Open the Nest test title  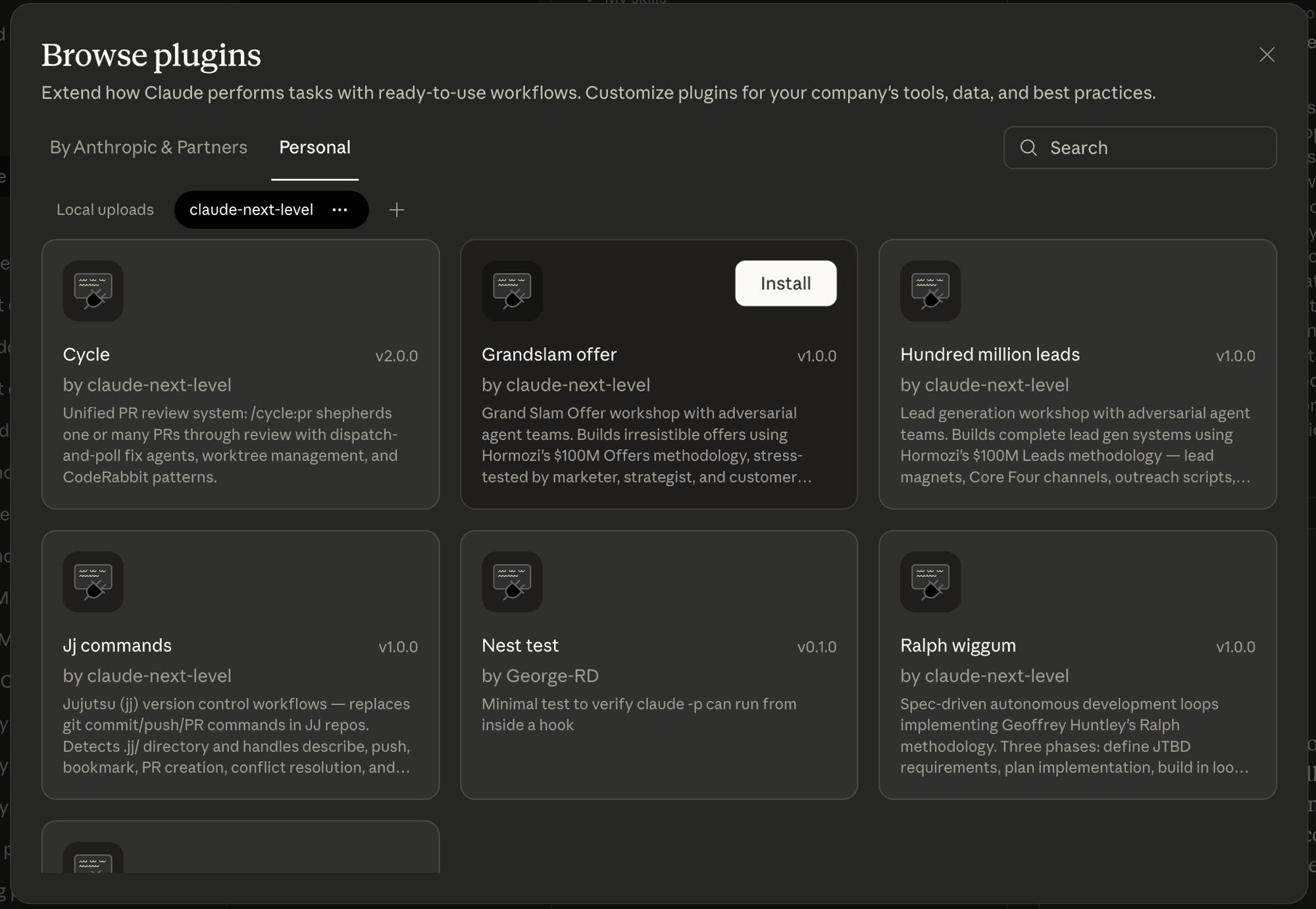(x=520, y=645)
